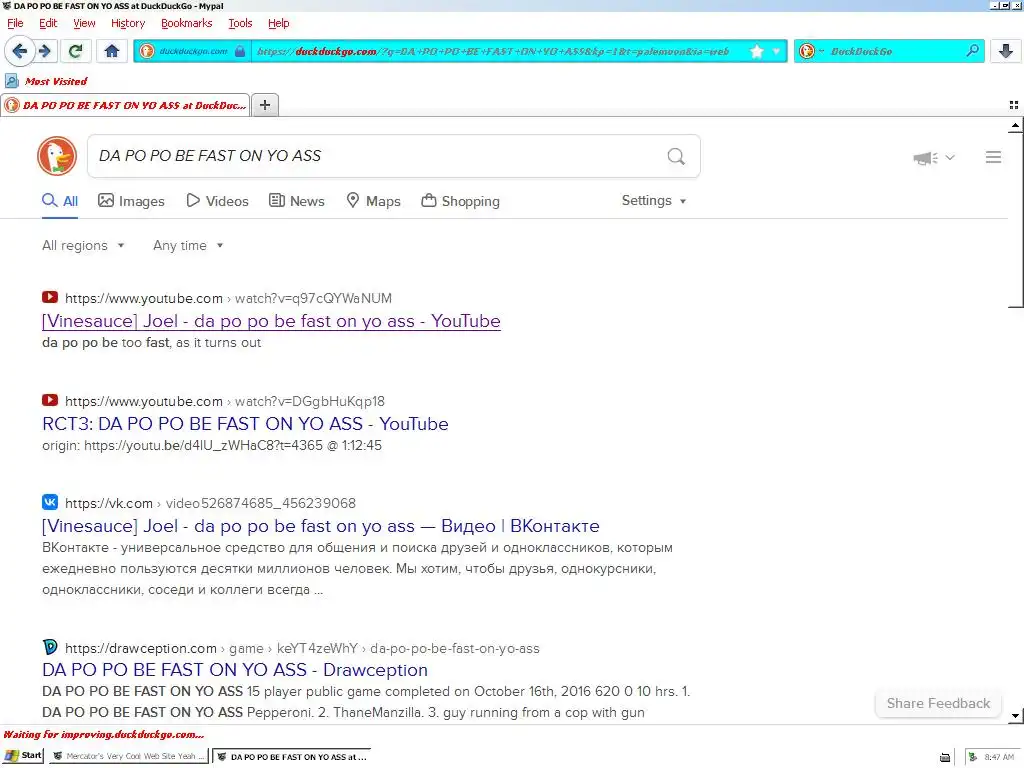Viewport: 1024px width, 768px height.
Task: Switch to the Shopping results tab
Action: pyautogui.click(x=460, y=201)
